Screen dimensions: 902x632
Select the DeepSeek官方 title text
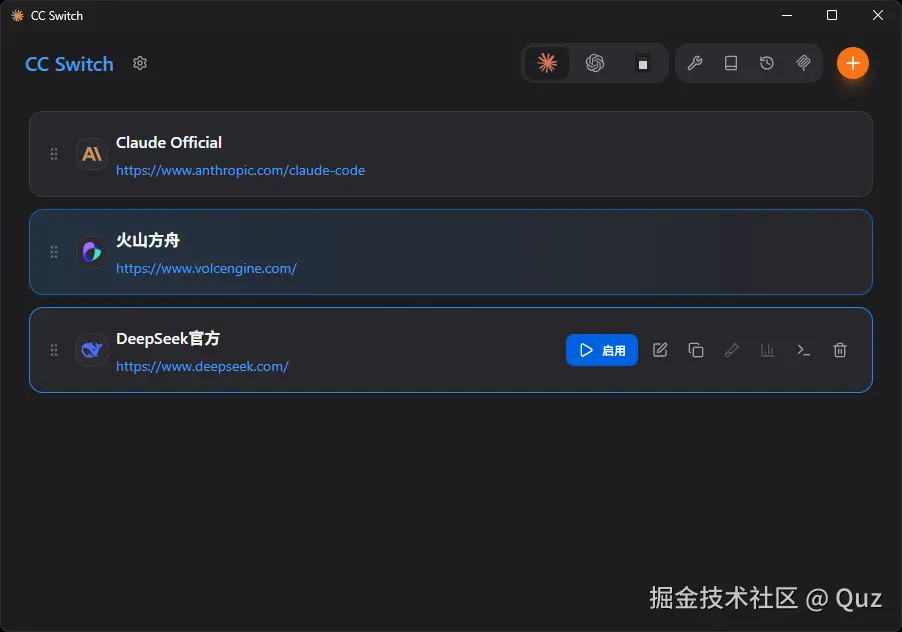[168, 339]
